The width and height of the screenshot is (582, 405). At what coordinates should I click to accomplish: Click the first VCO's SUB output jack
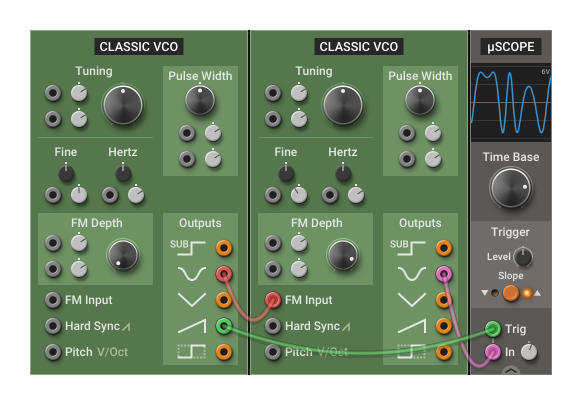(224, 248)
